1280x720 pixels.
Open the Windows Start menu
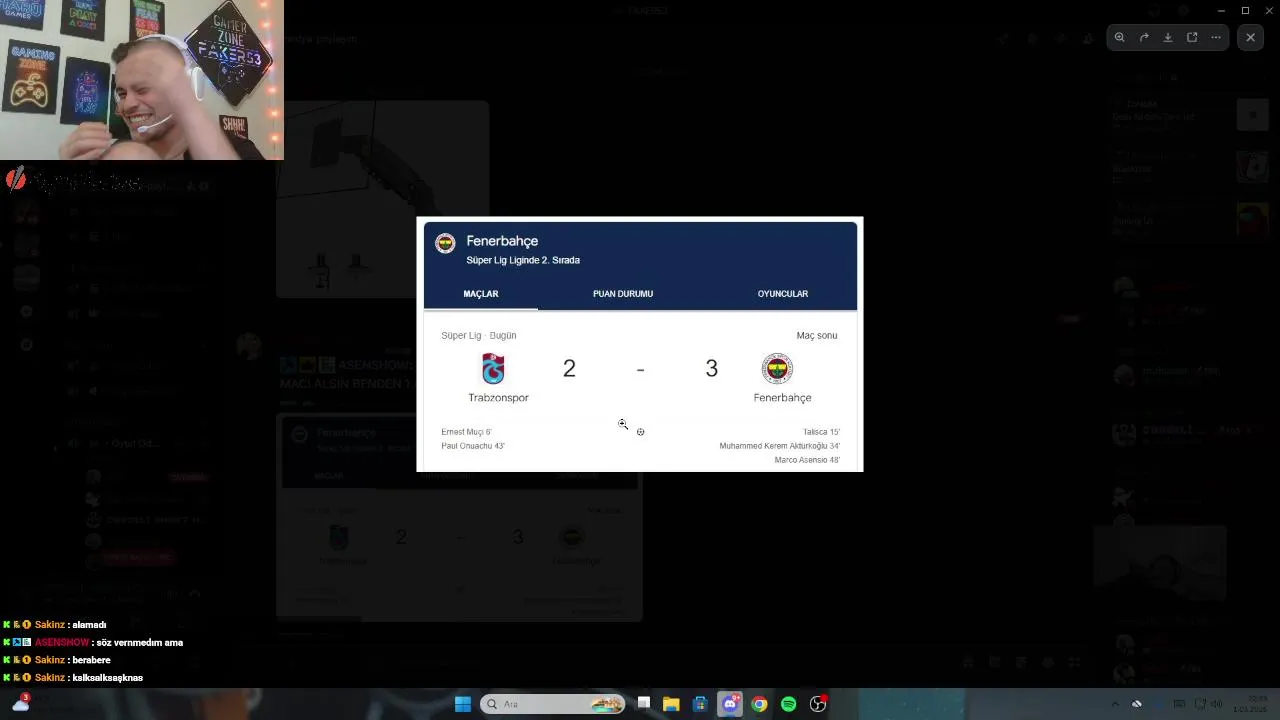click(x=463, y=704)
